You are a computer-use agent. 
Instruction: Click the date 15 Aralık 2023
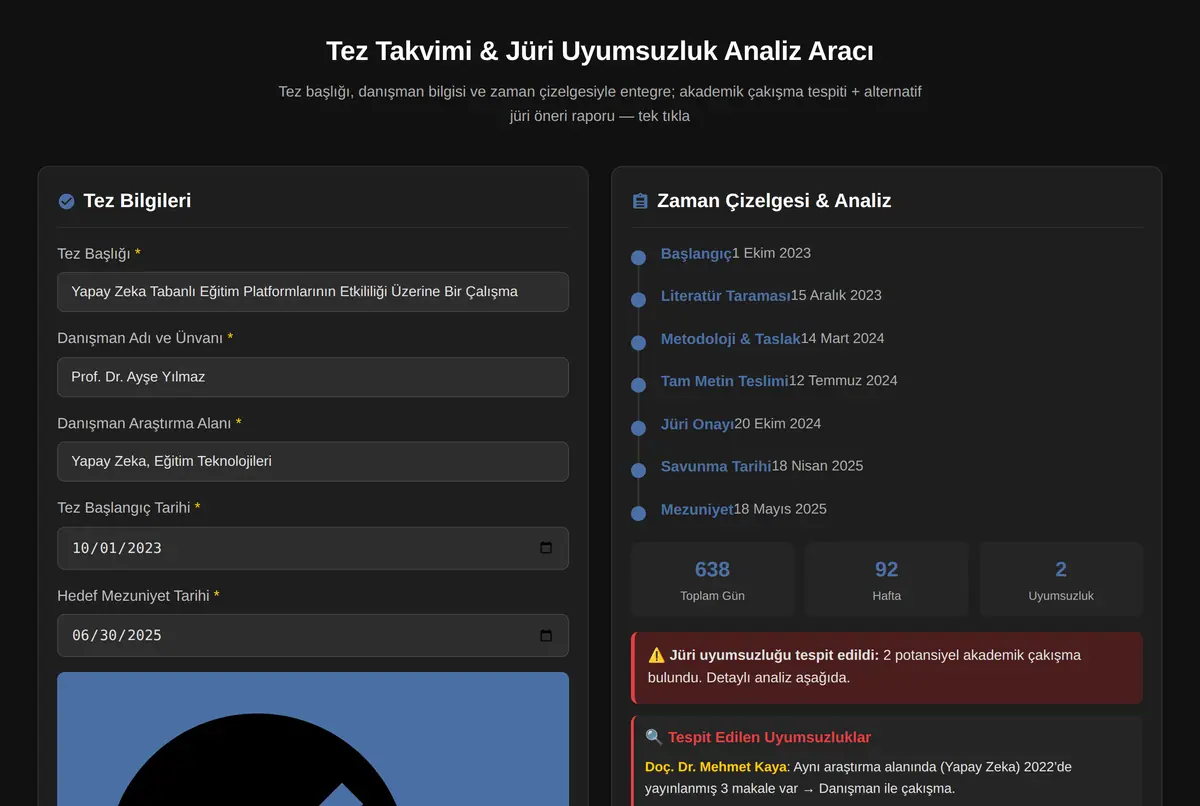836,295
